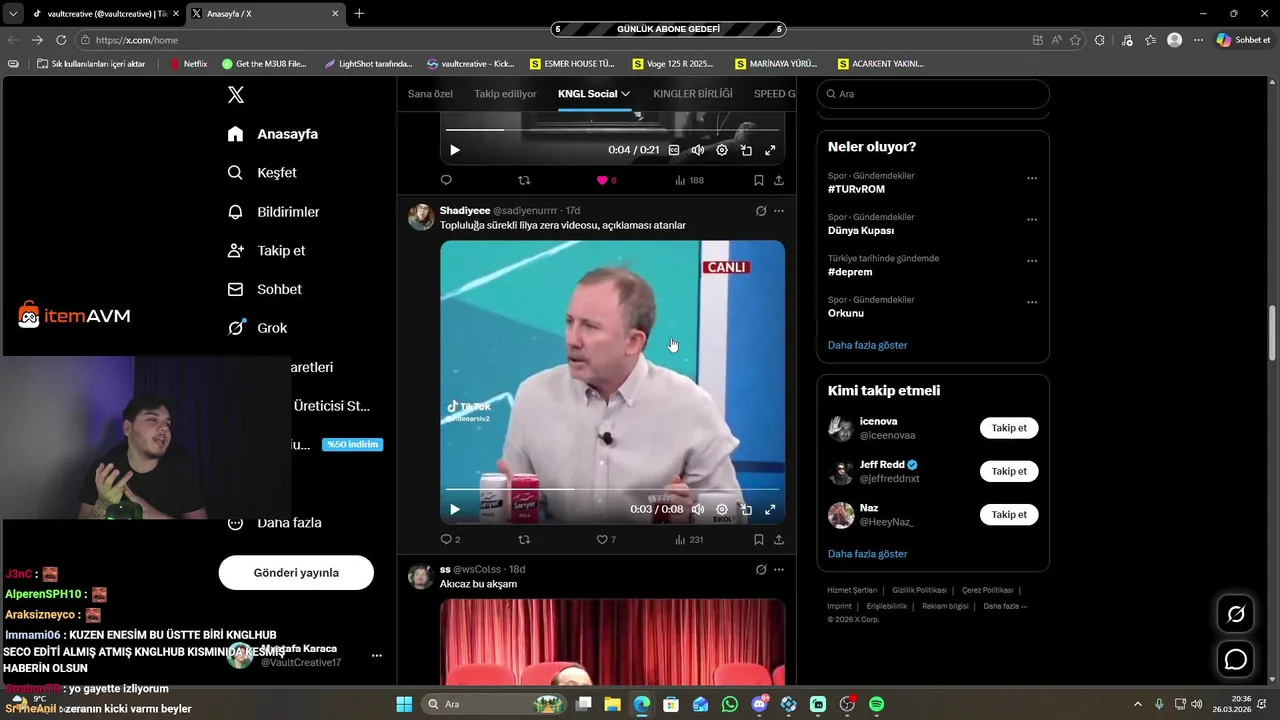
Task: Open Sohbet messages in sidebar
Action: (x=265, y=289)
